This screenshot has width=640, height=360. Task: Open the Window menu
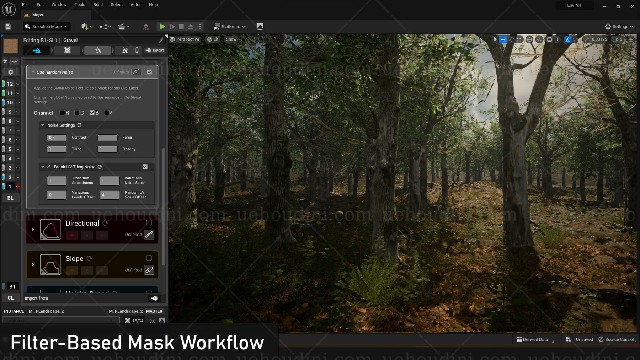(x=59, y=5)
